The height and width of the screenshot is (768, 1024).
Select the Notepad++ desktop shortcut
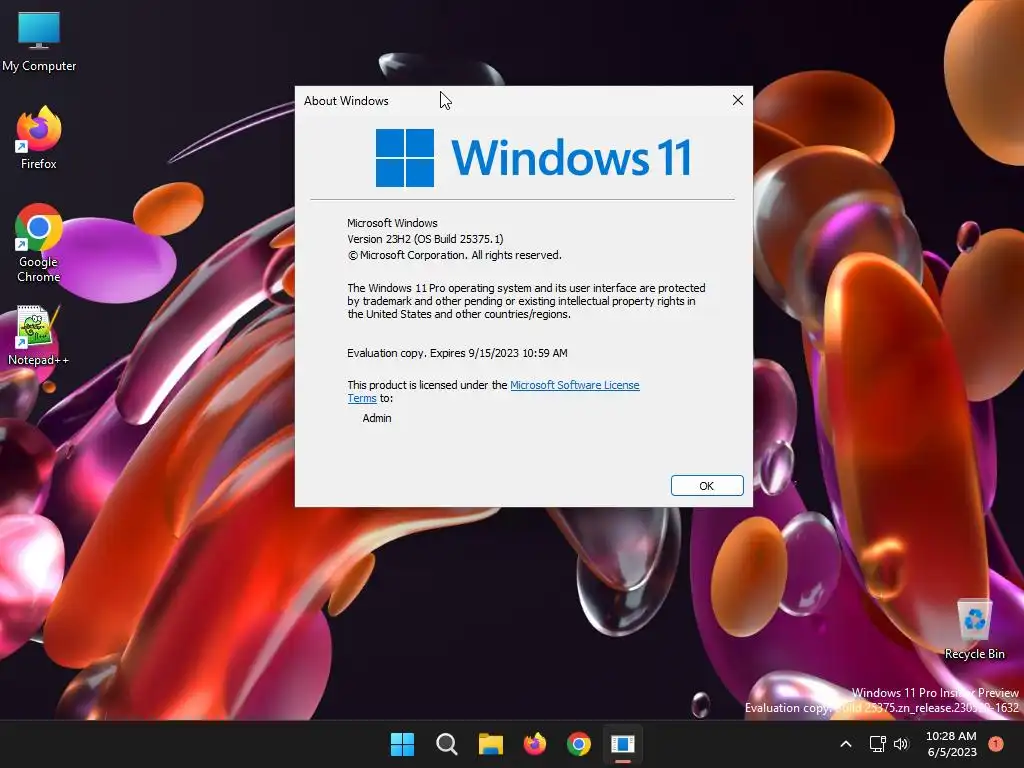[39, 335]
